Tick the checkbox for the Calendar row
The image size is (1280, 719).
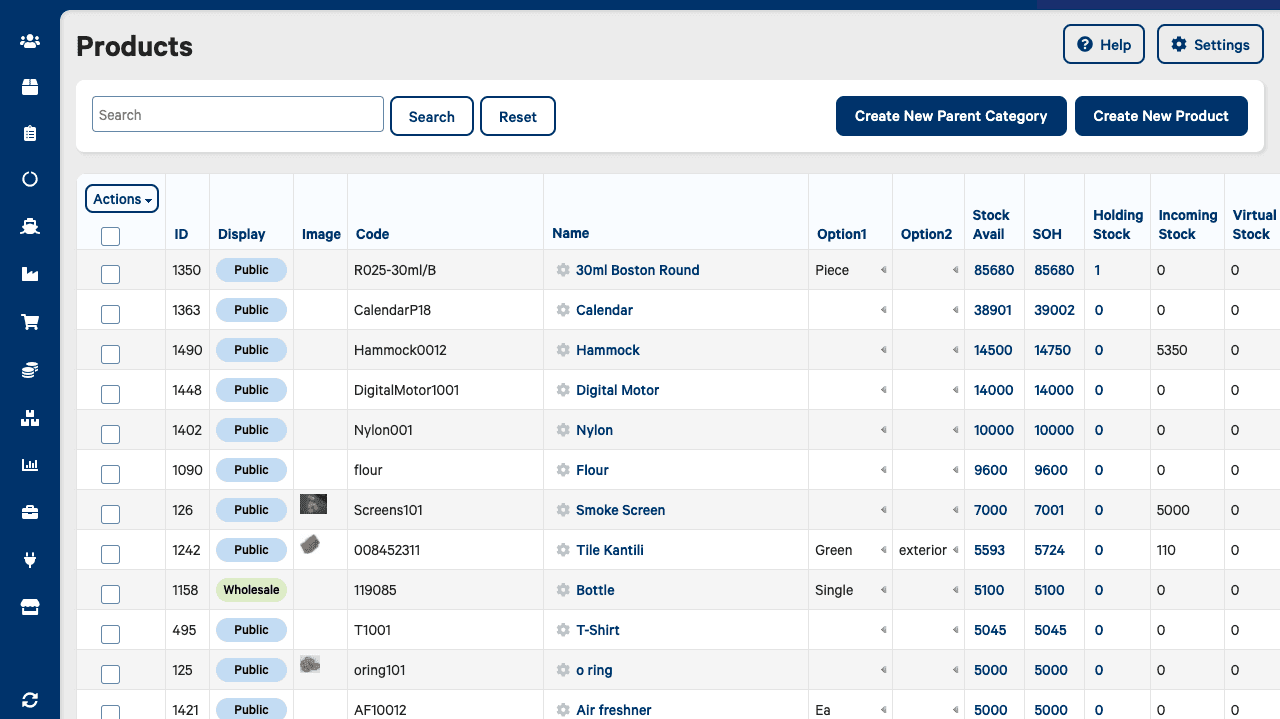pos(111,314)
